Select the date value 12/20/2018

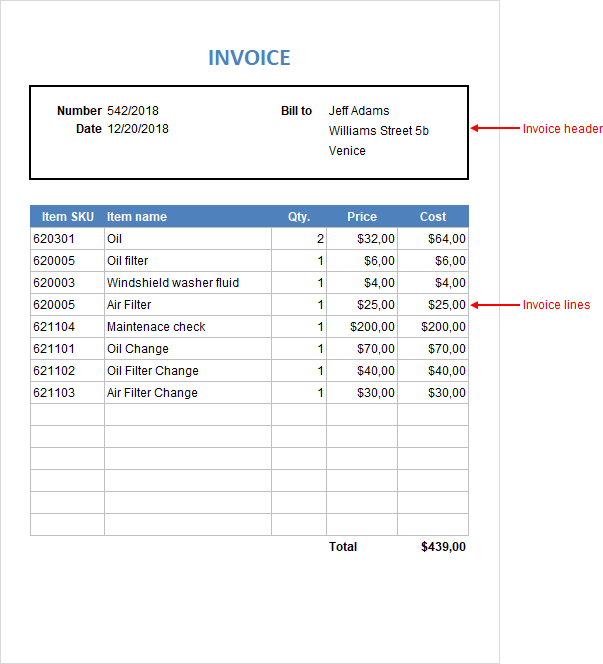[x=138, y=129]
